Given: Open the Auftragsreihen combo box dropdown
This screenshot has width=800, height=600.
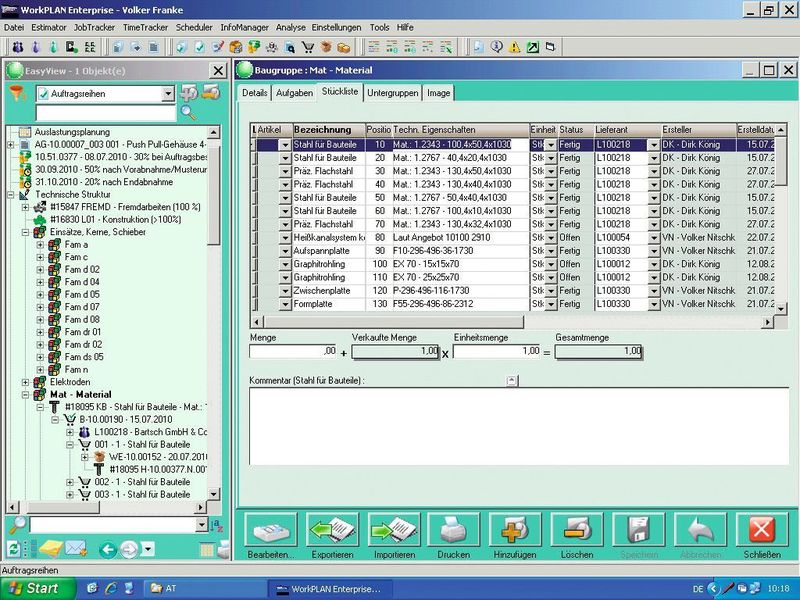Looking at the screenshot, I should pyautogui.click(x=168, y=94).
